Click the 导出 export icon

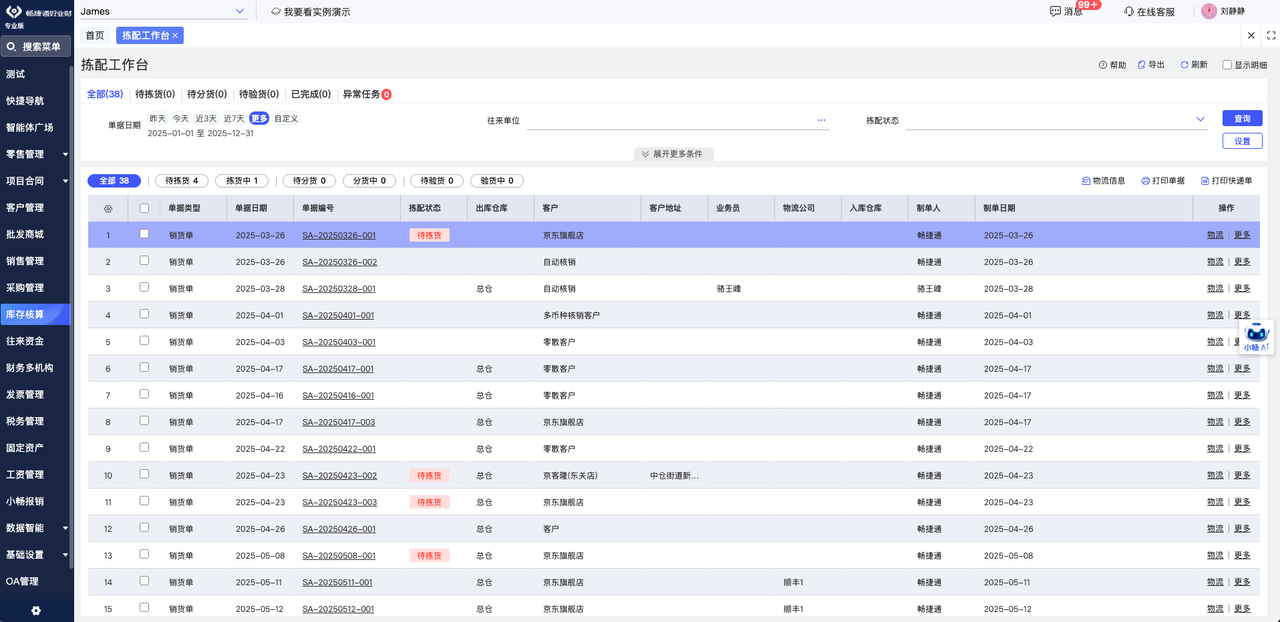coord(1141,64)
